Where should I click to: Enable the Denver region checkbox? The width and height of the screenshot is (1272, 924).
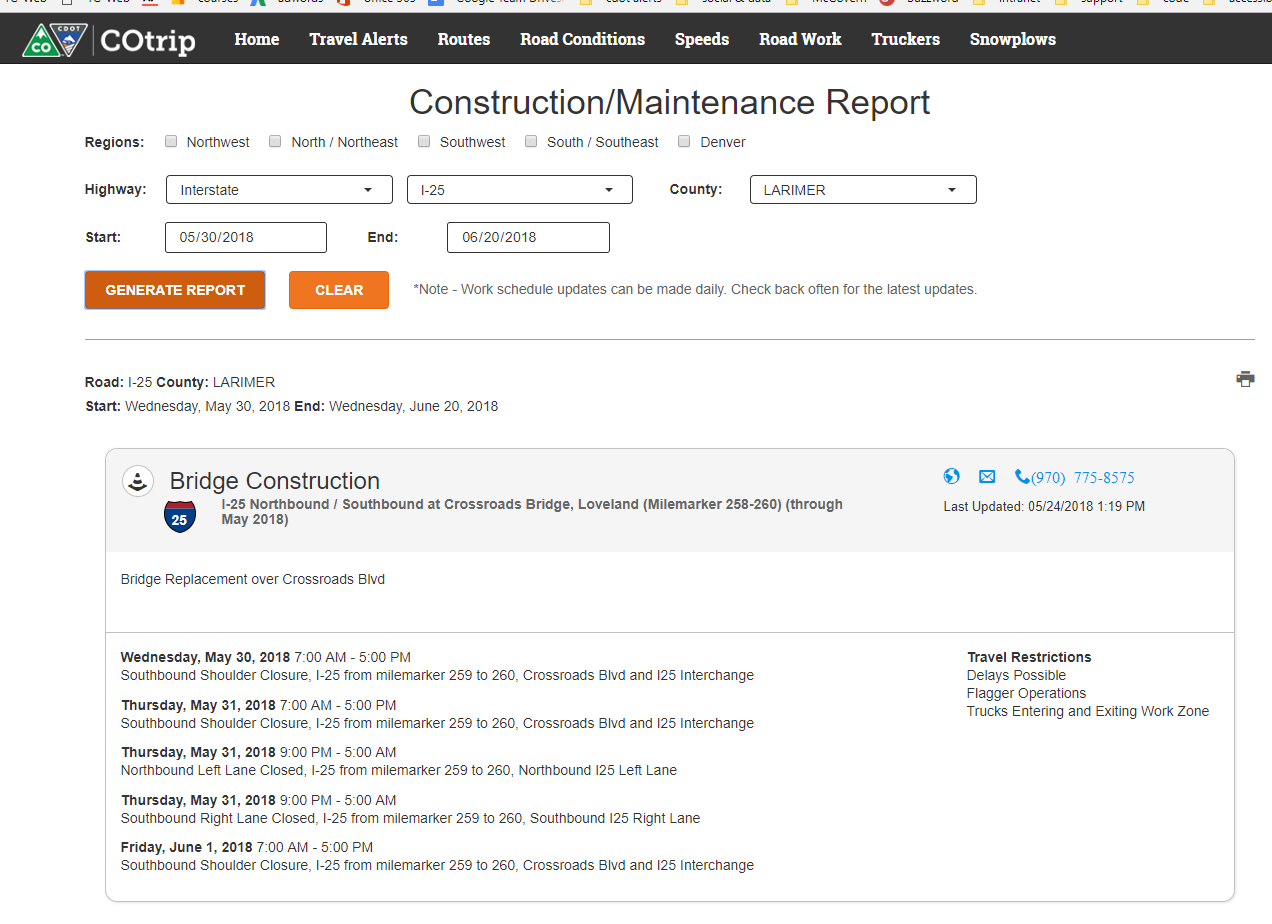(684, 141)
